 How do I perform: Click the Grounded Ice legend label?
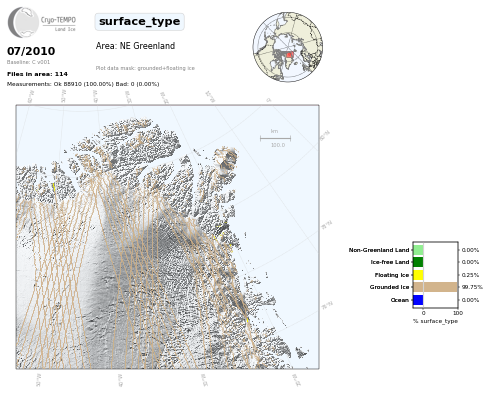coord(389,287)
